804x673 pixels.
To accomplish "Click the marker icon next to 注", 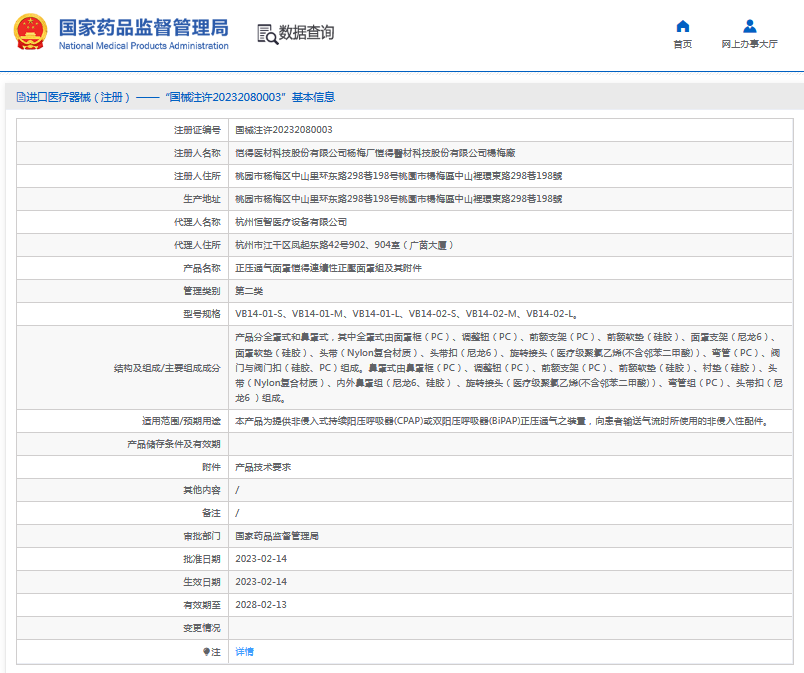I will (206, 651).
